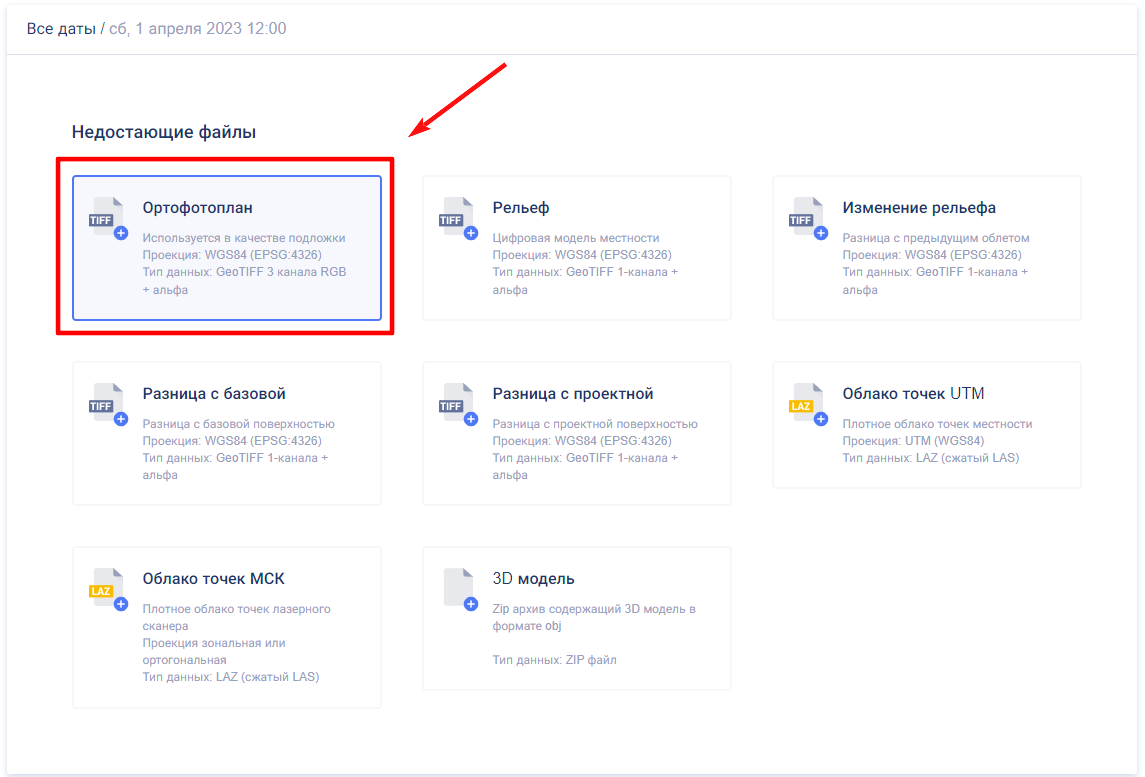Select the Облако точек UTM card title

coord(913,394)
